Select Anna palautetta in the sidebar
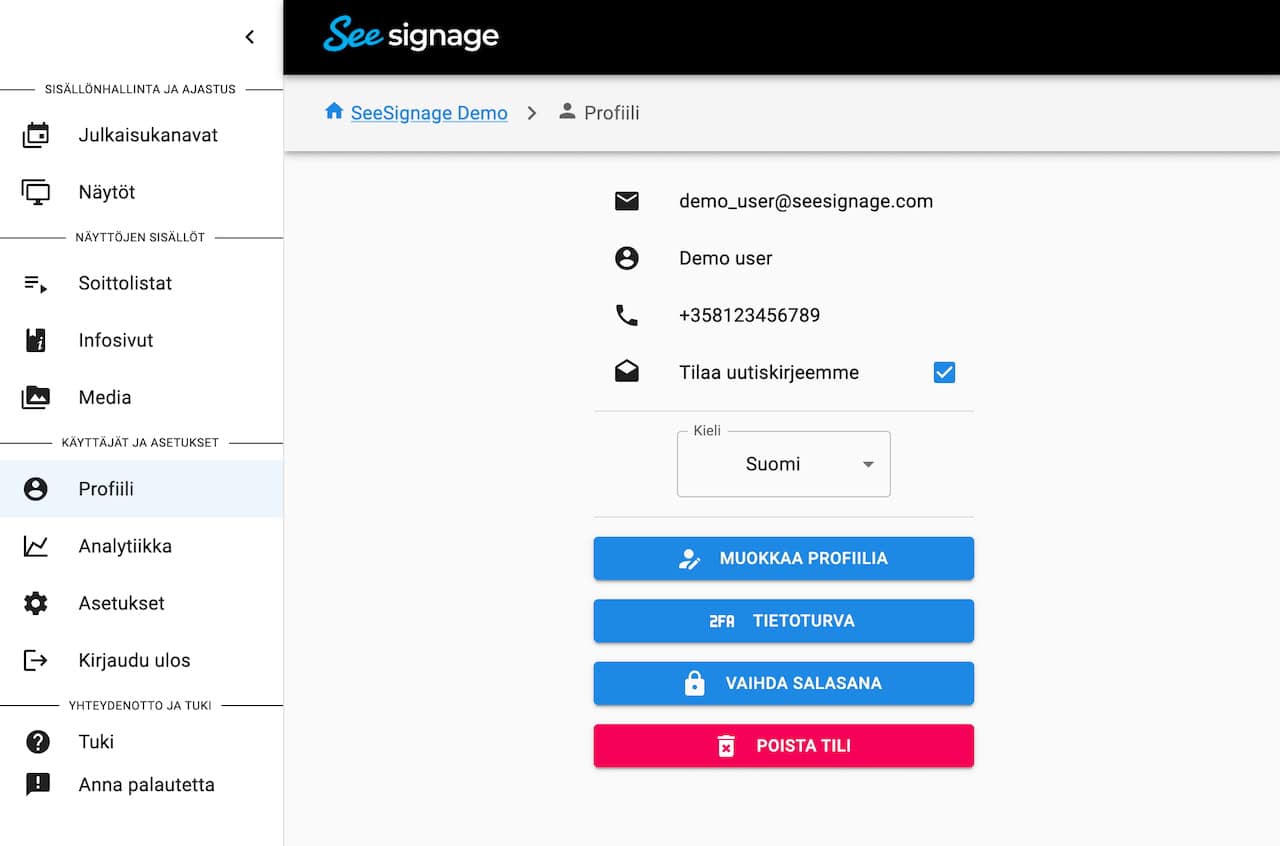Image resolution: width=1280 pixels, height=846 pixels. pos(146,785)
